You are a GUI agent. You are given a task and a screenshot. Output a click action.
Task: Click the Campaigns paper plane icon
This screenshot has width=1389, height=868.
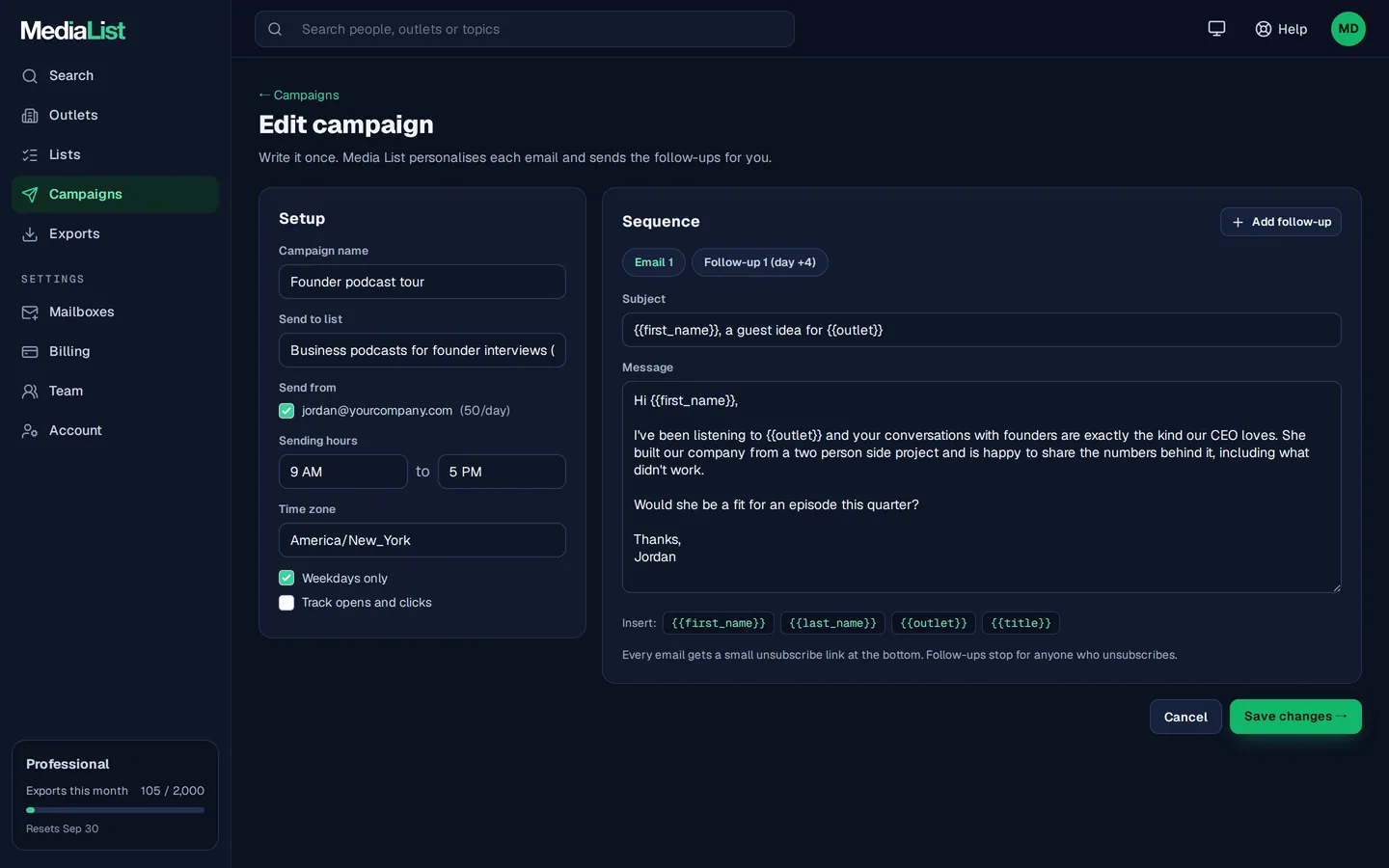click(x=30, y=195)
